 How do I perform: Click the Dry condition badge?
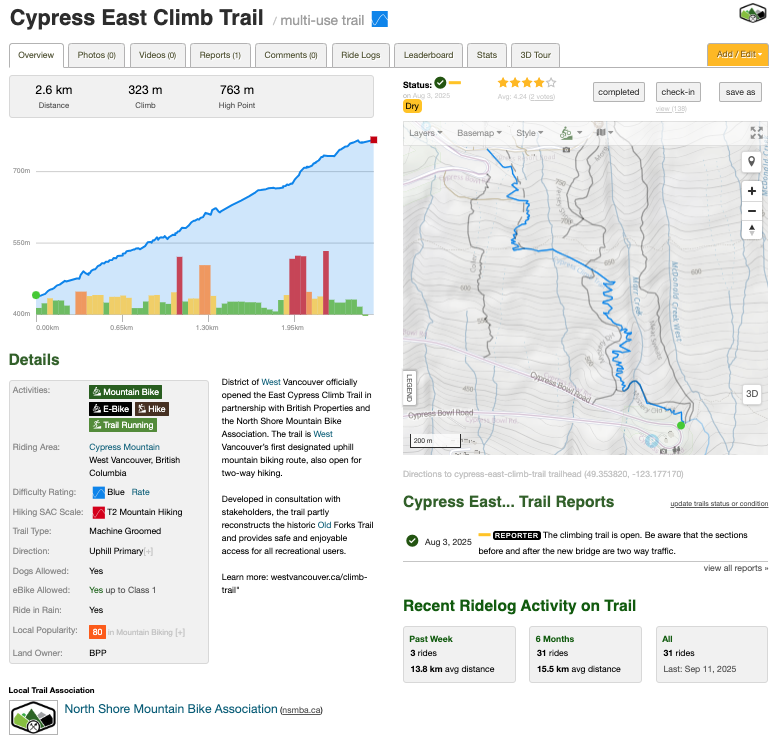[412, 106]
